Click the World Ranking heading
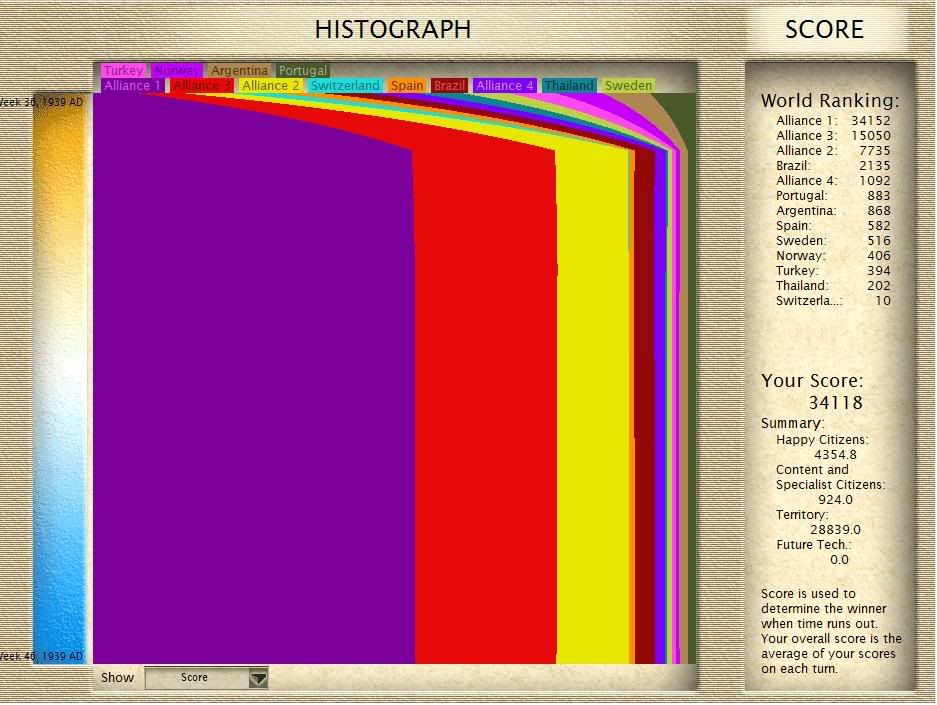This screenshot has height=705, width=937. pos(829,100)
